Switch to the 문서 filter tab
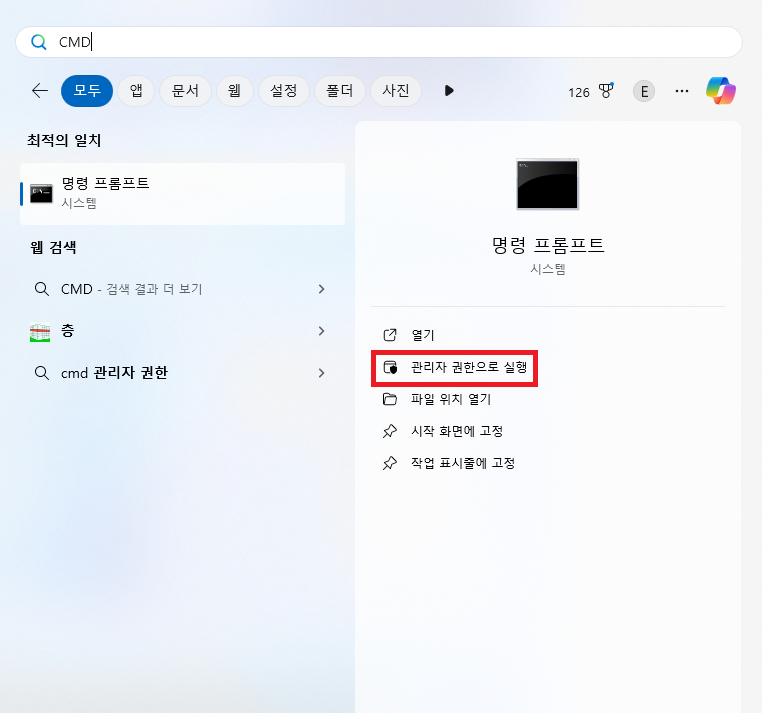 [185, 91]
